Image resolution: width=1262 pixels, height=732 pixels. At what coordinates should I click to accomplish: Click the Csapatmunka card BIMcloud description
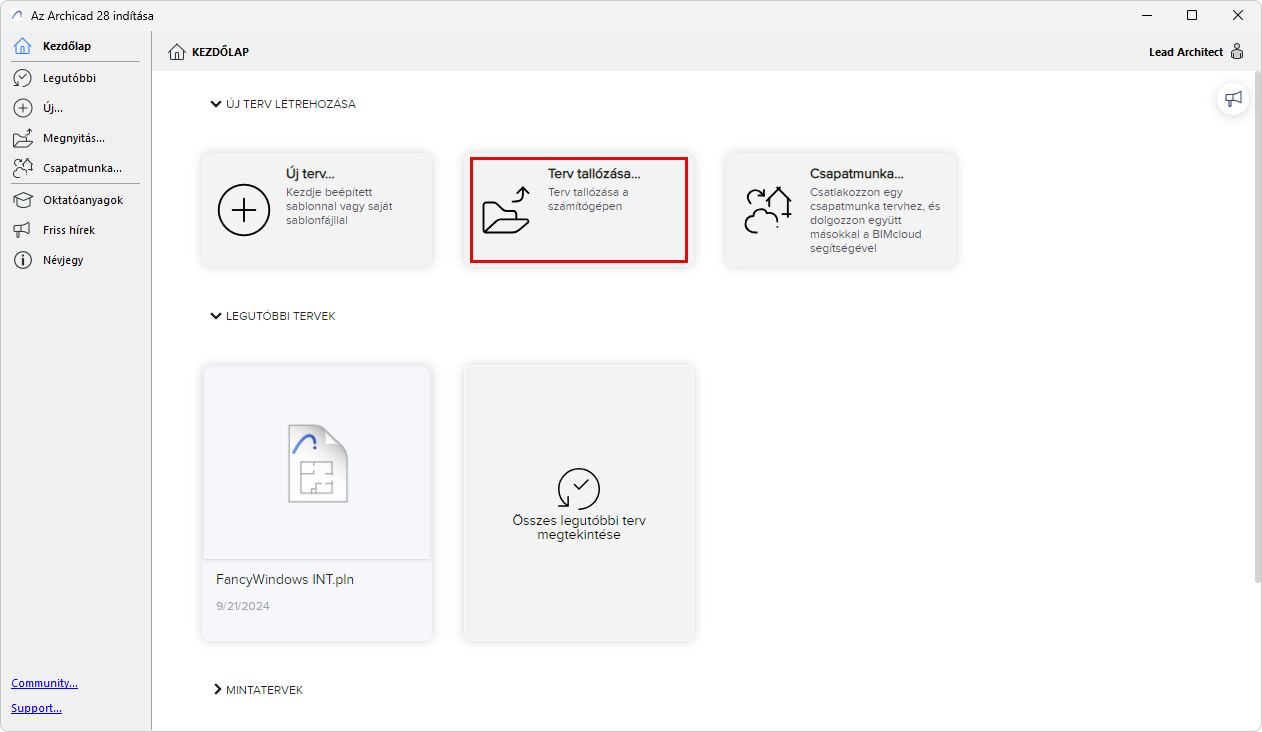tap(875, 220)
